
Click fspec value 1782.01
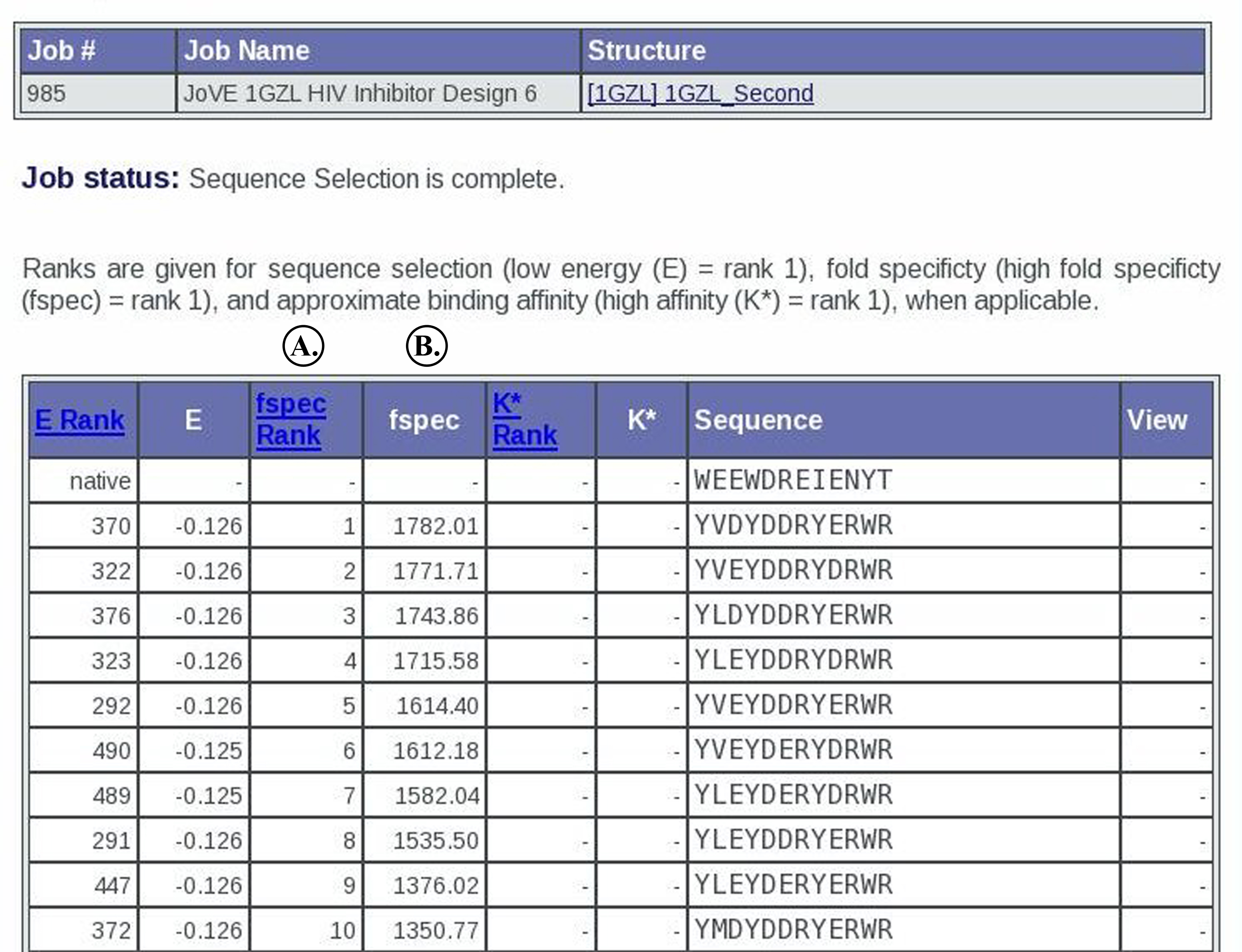[x=435, y=526]
